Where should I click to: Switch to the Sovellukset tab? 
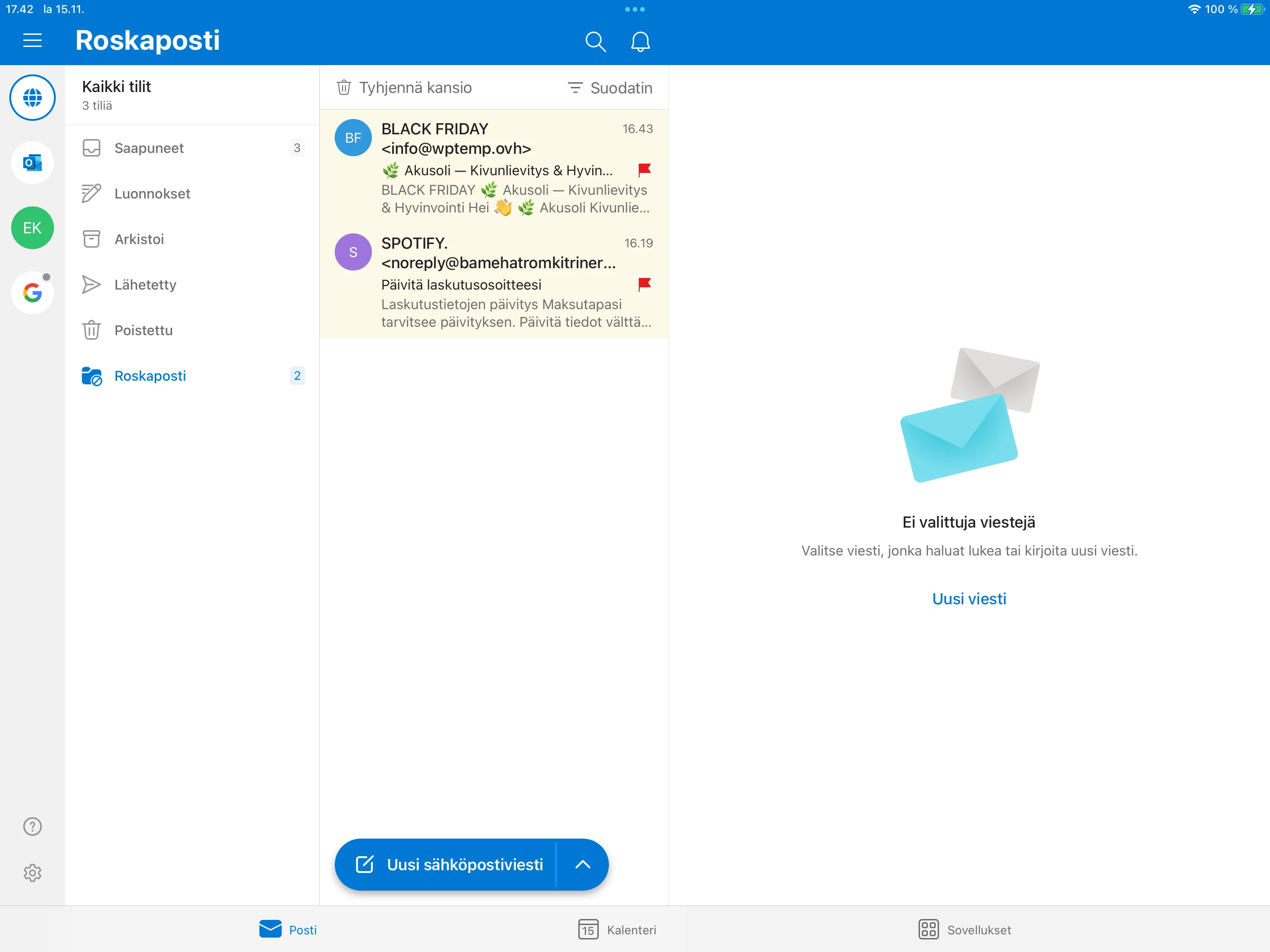[965, 930]
